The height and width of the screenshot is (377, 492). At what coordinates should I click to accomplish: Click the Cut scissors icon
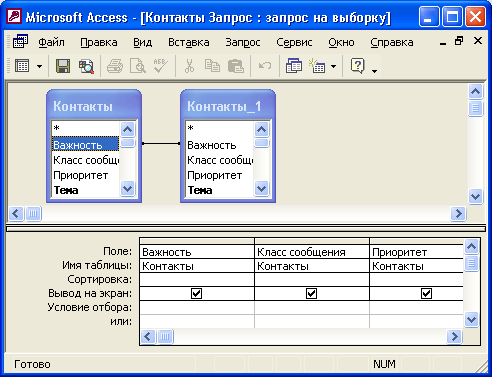point(189,66)
